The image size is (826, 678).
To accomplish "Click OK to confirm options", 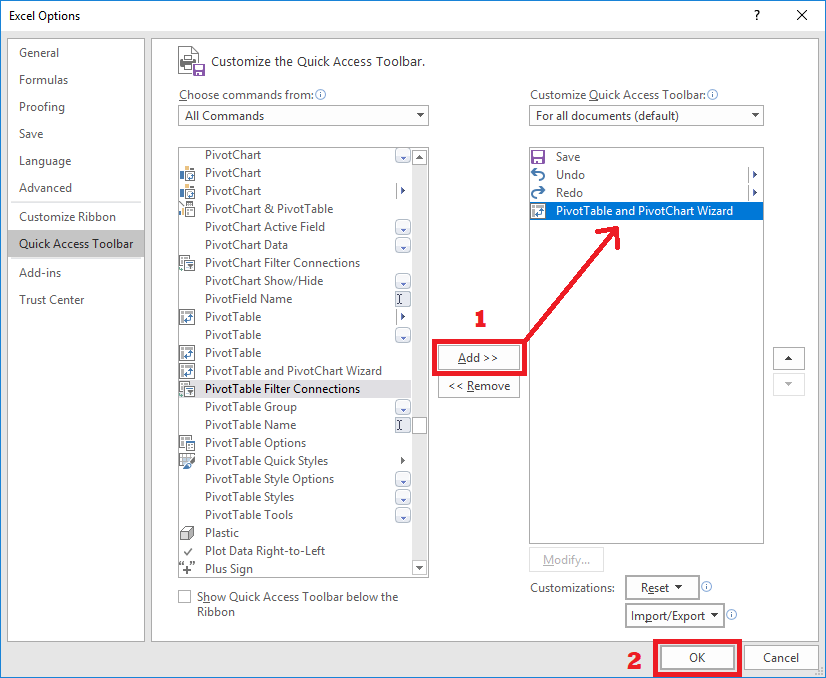I will [697, 657].
